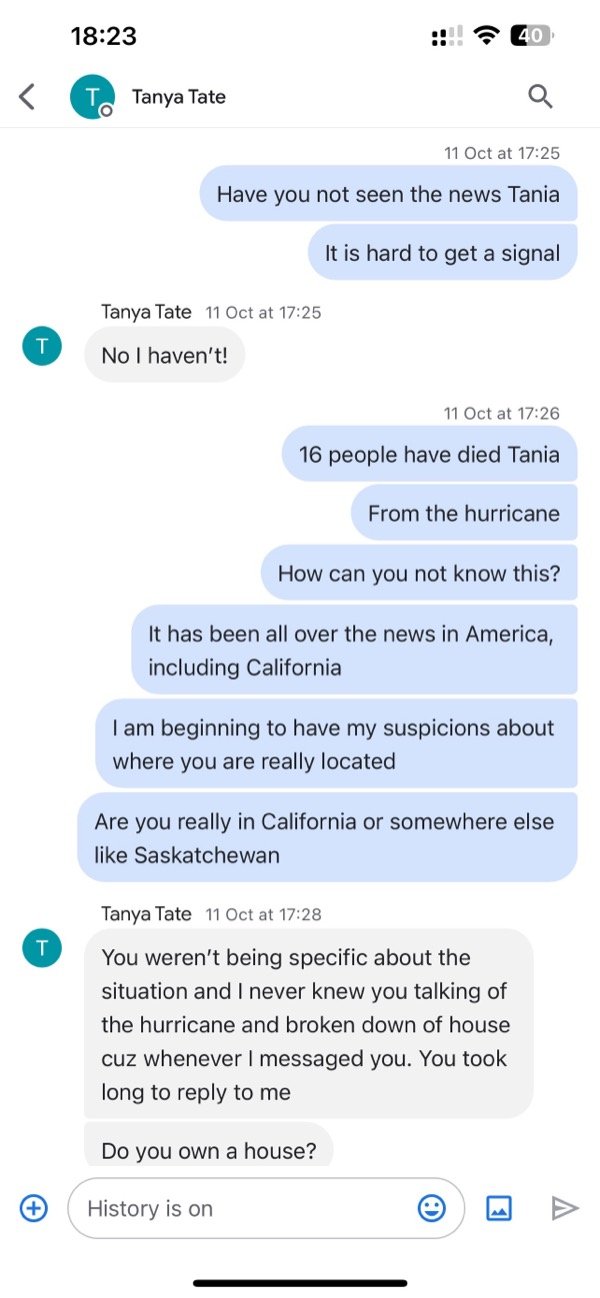Open the image picker icon
Image resolution: width=600 pixels, height=1298 pixels.
(x=499, y=1208)
